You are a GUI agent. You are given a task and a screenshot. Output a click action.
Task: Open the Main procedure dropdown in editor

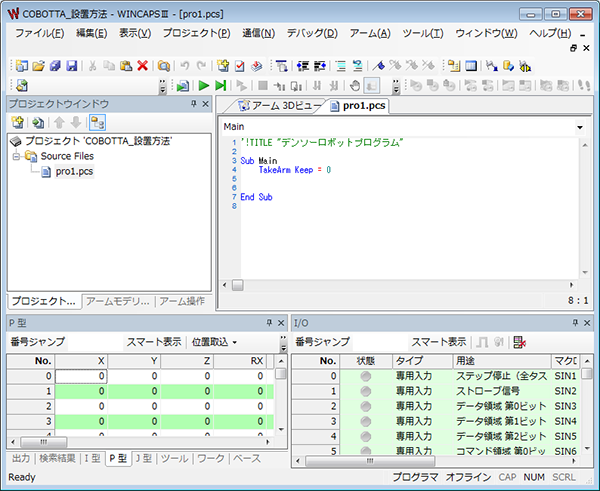point(580,128)
